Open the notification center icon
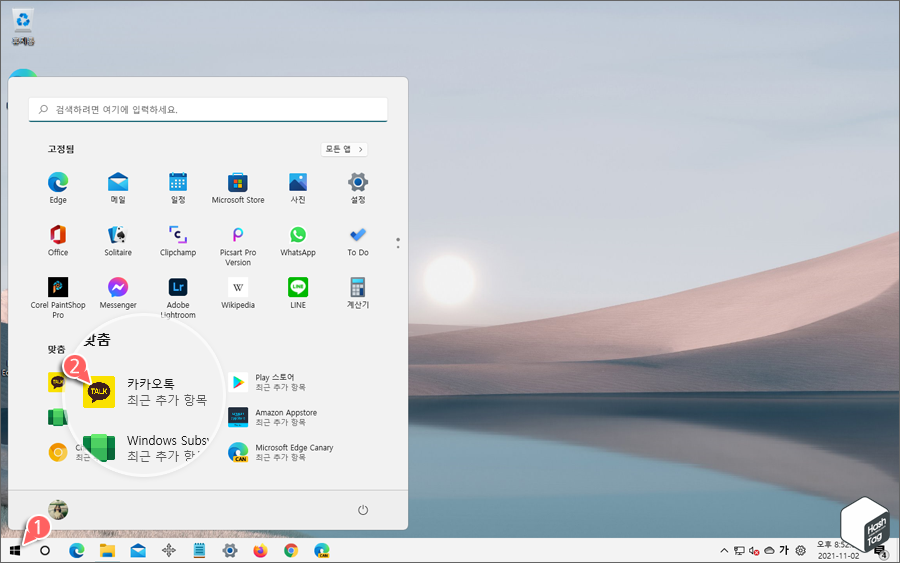 [x=880, y=552]
